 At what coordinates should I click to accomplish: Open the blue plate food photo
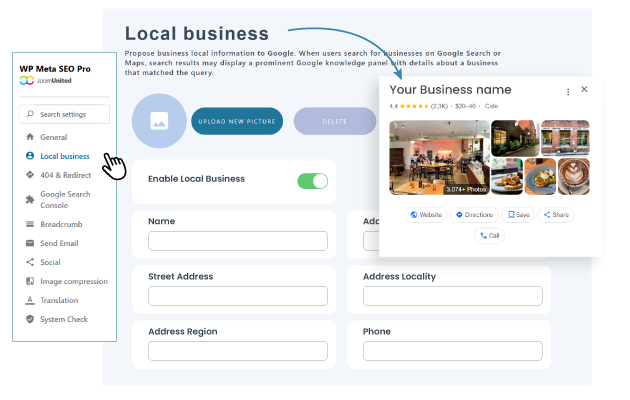point(540,176)
